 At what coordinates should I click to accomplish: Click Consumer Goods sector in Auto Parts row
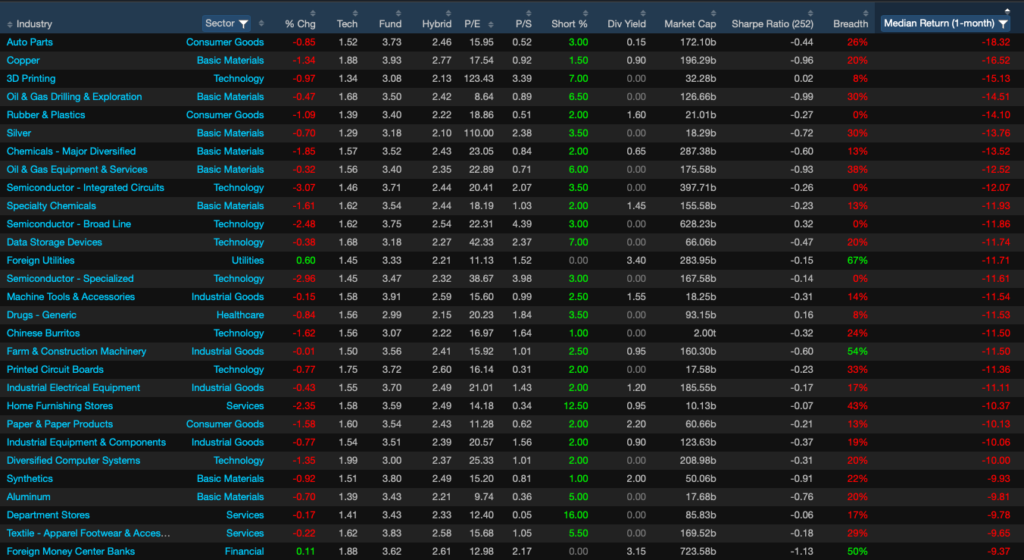(x=225, y=42)
